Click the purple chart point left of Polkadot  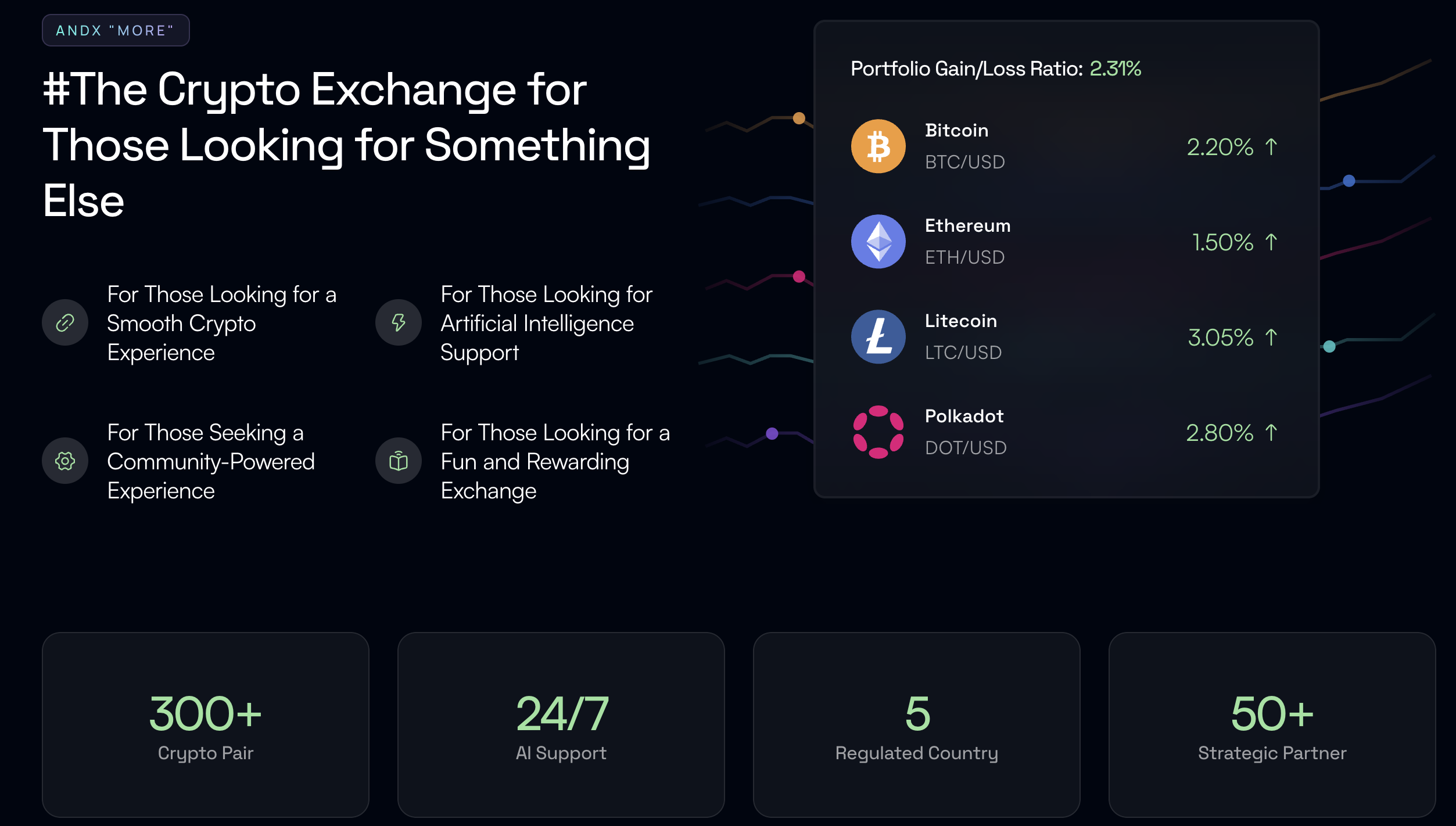point(772,433)
